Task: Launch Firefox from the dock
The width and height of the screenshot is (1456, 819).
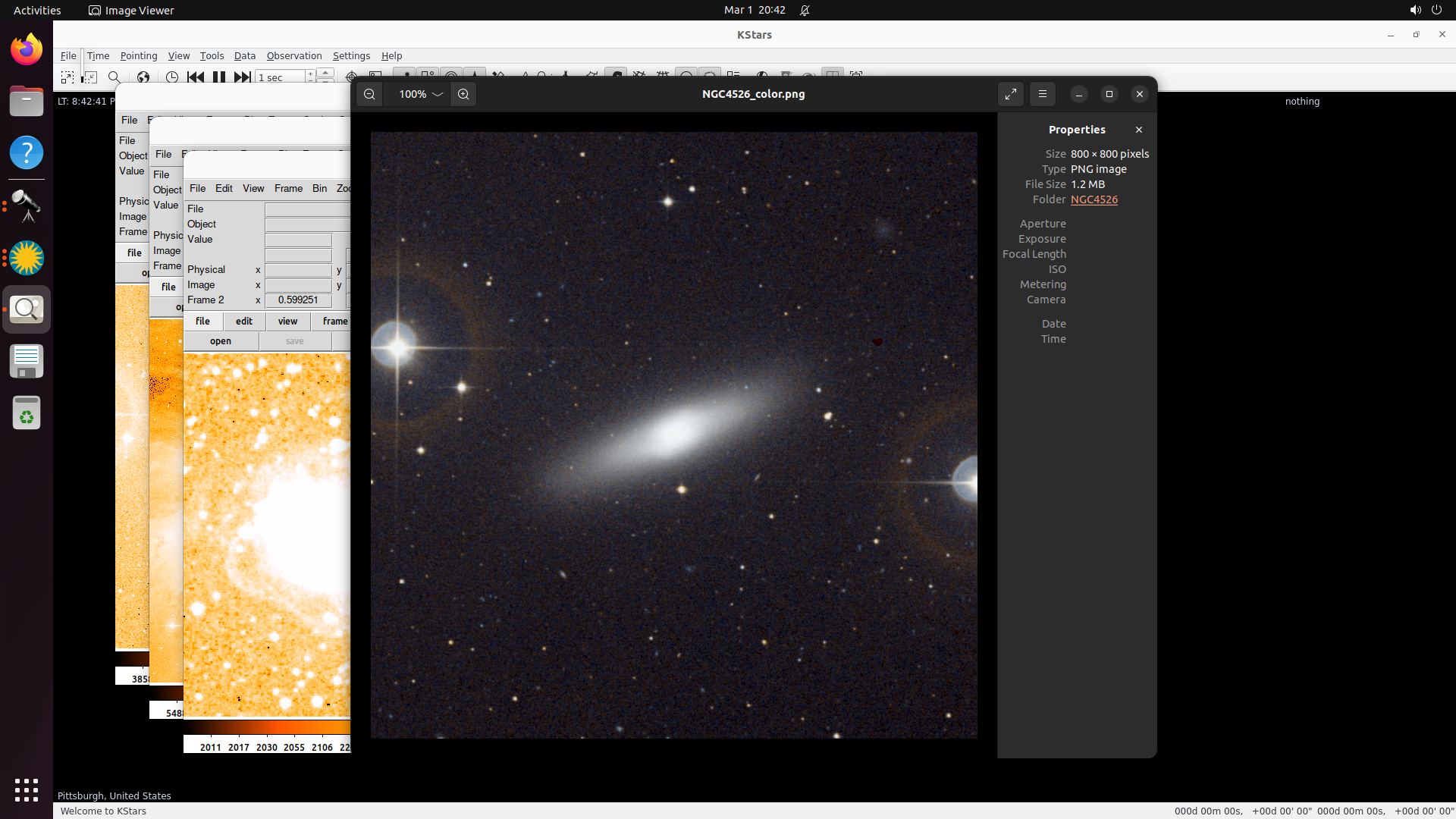Action: tap(27, 50)
